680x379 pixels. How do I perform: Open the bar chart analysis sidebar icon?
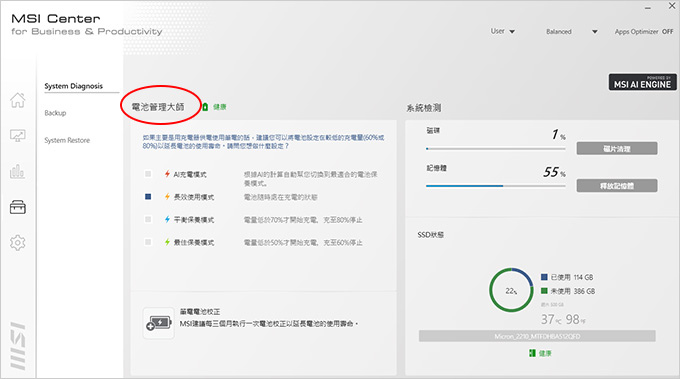(18, 171)
